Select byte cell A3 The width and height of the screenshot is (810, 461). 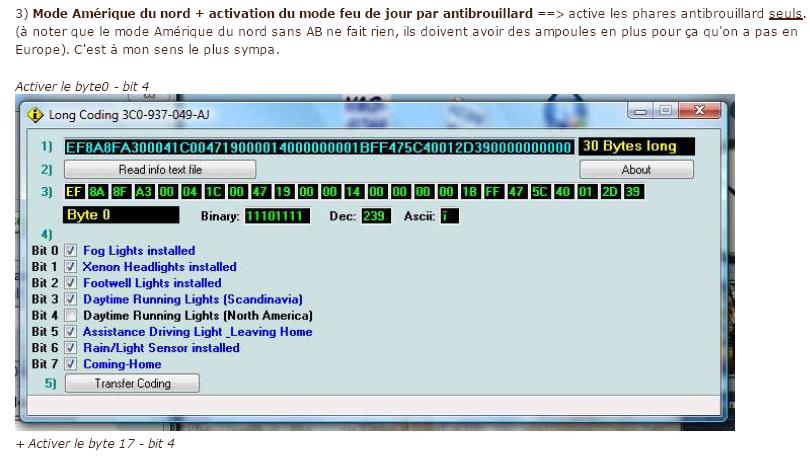(144, 192)
